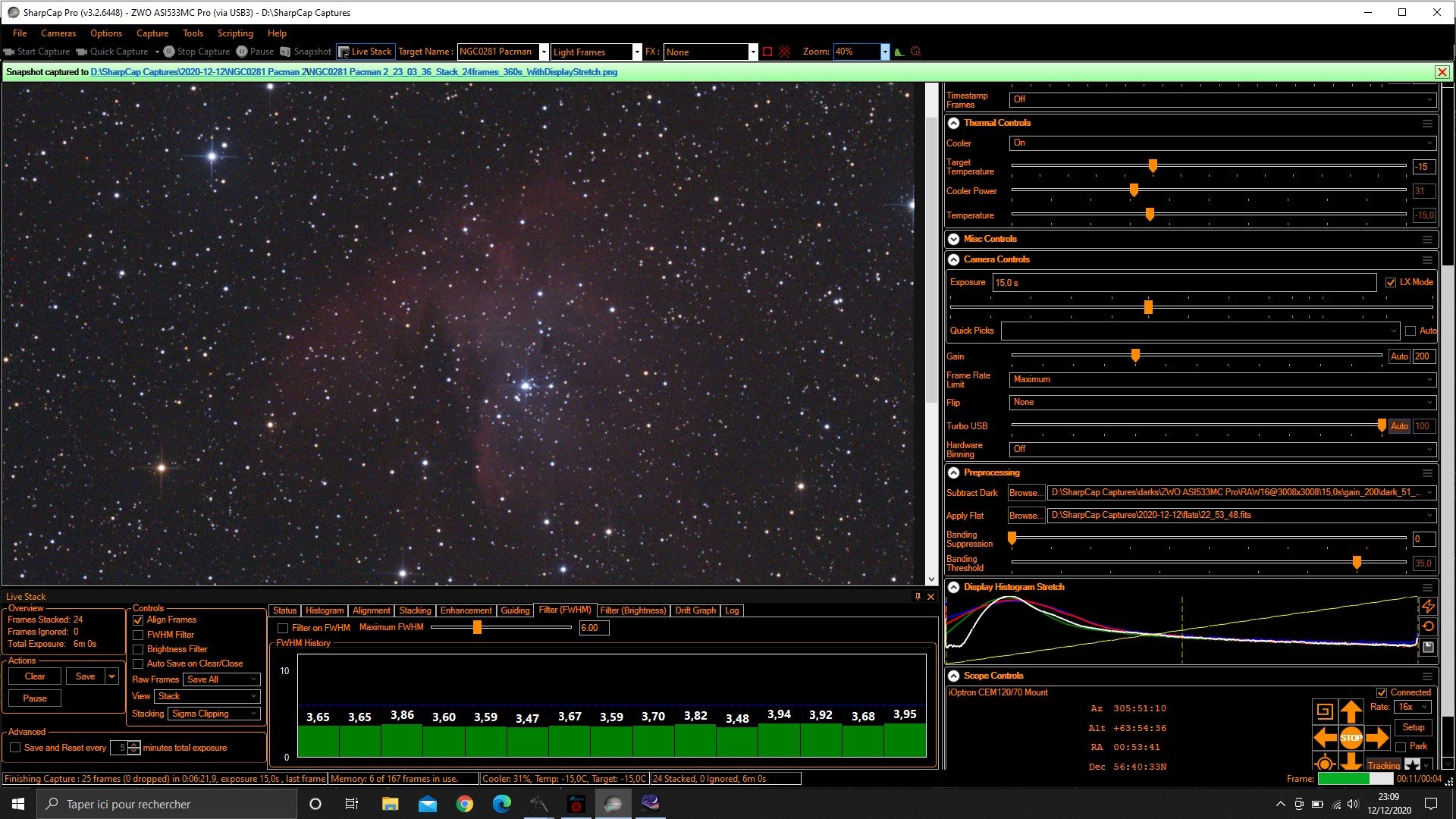The image size is (1456, 819).
Task: Take a Snapshot from the toolbar
Action: tap(306, 52)
